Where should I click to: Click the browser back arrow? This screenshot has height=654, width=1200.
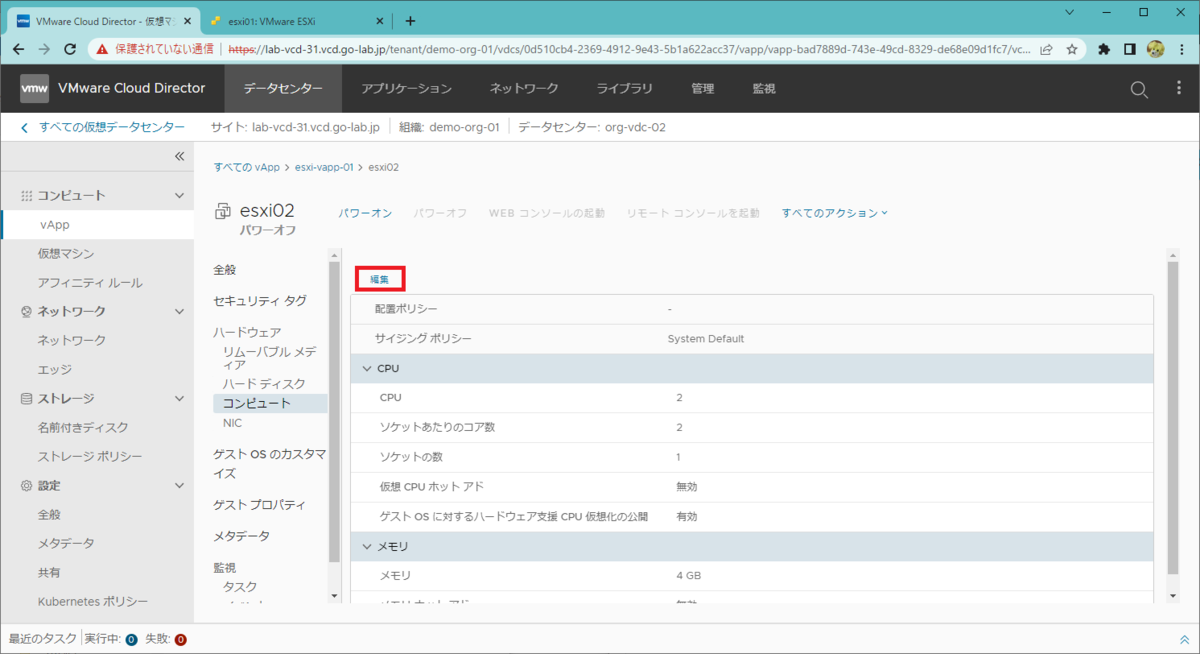click(18, 48)
